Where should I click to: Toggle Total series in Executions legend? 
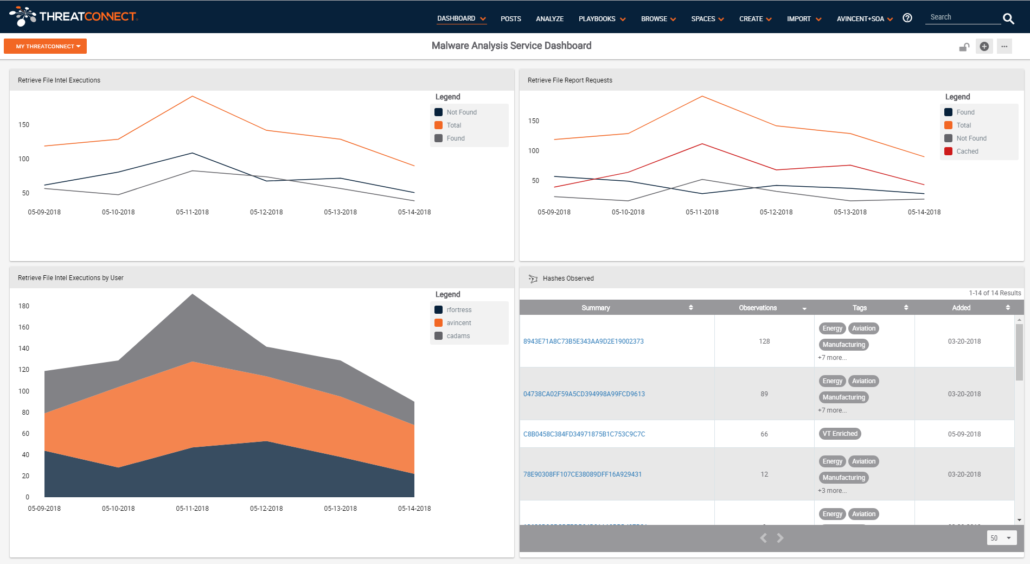point(448,125)
